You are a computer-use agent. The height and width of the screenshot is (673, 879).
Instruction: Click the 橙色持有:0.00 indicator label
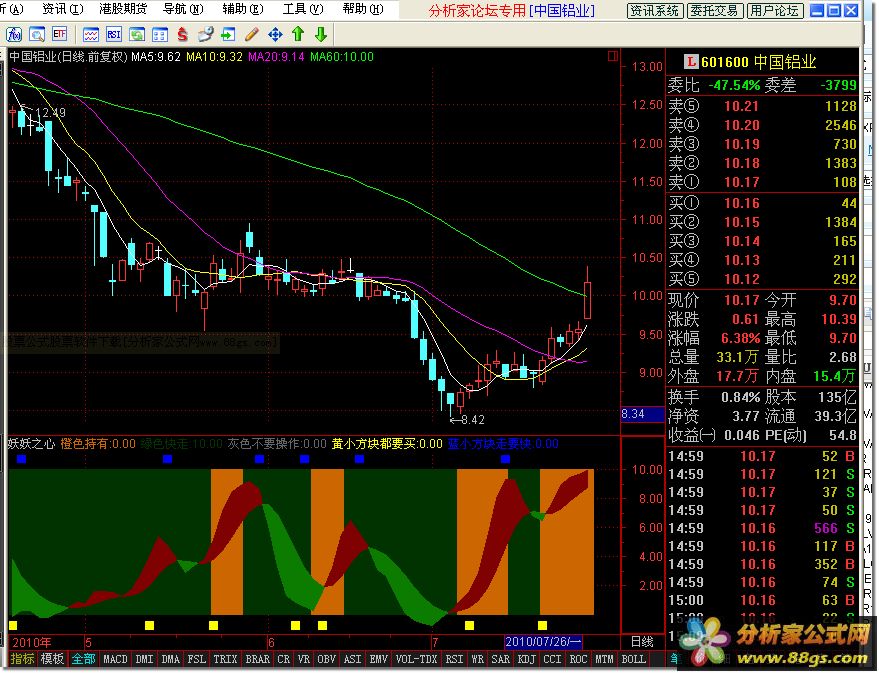pos(98,444)
